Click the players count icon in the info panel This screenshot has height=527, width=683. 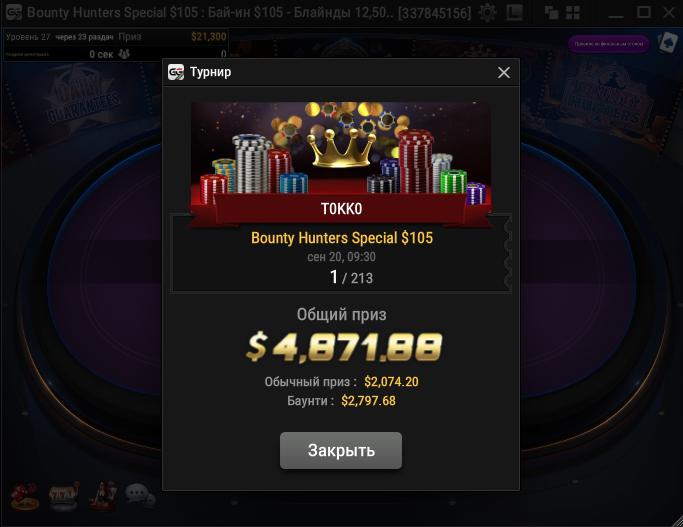(x=124, y=54)
